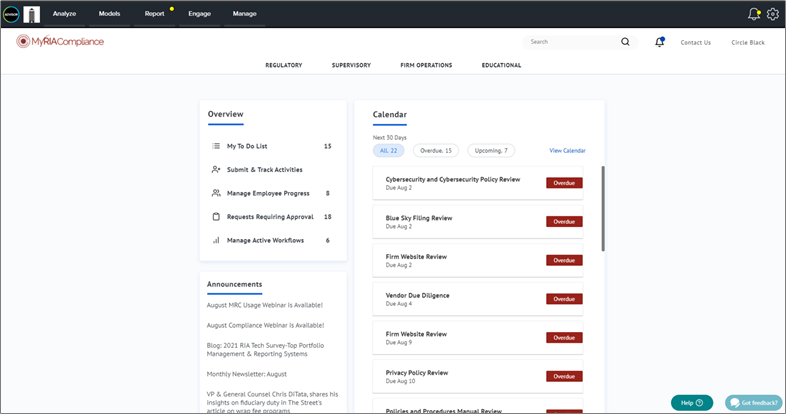Screen dimensions: 786x414
Task: Open notifications bell in the dark top bar
Action: 753,14
